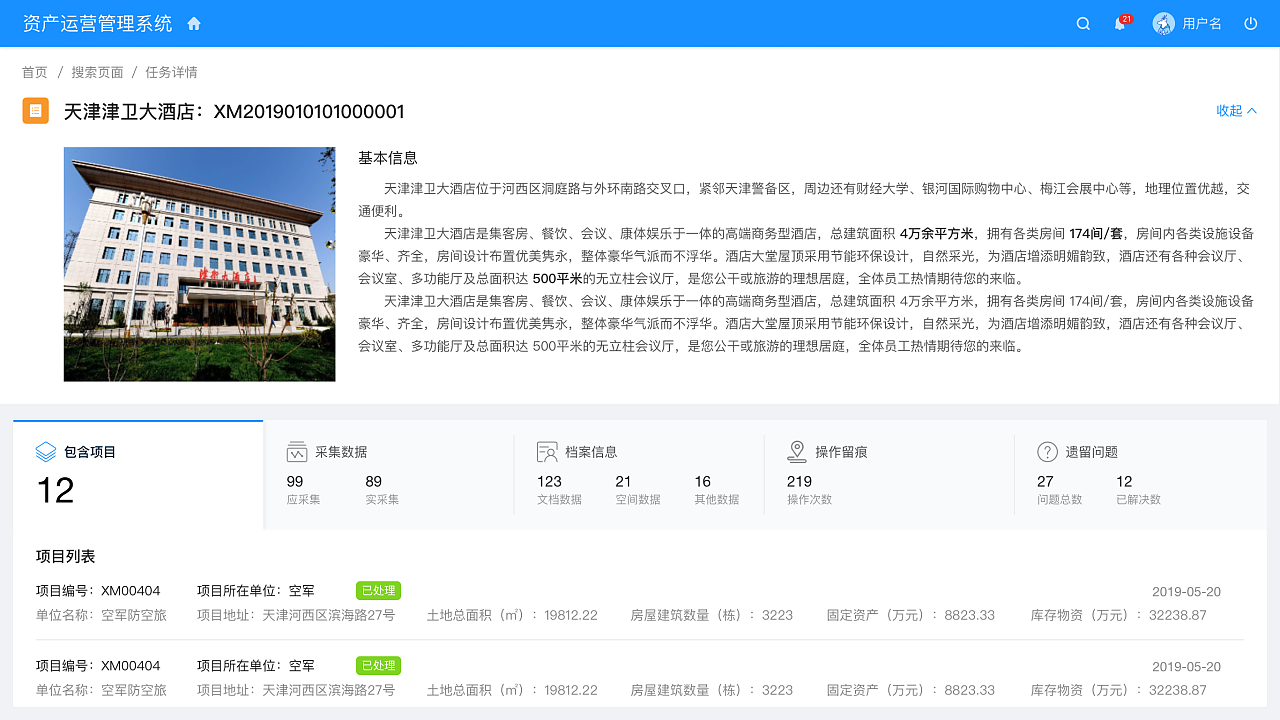Click the logout power icon
Viewport: 1280px width, 720px height.
1250,23
